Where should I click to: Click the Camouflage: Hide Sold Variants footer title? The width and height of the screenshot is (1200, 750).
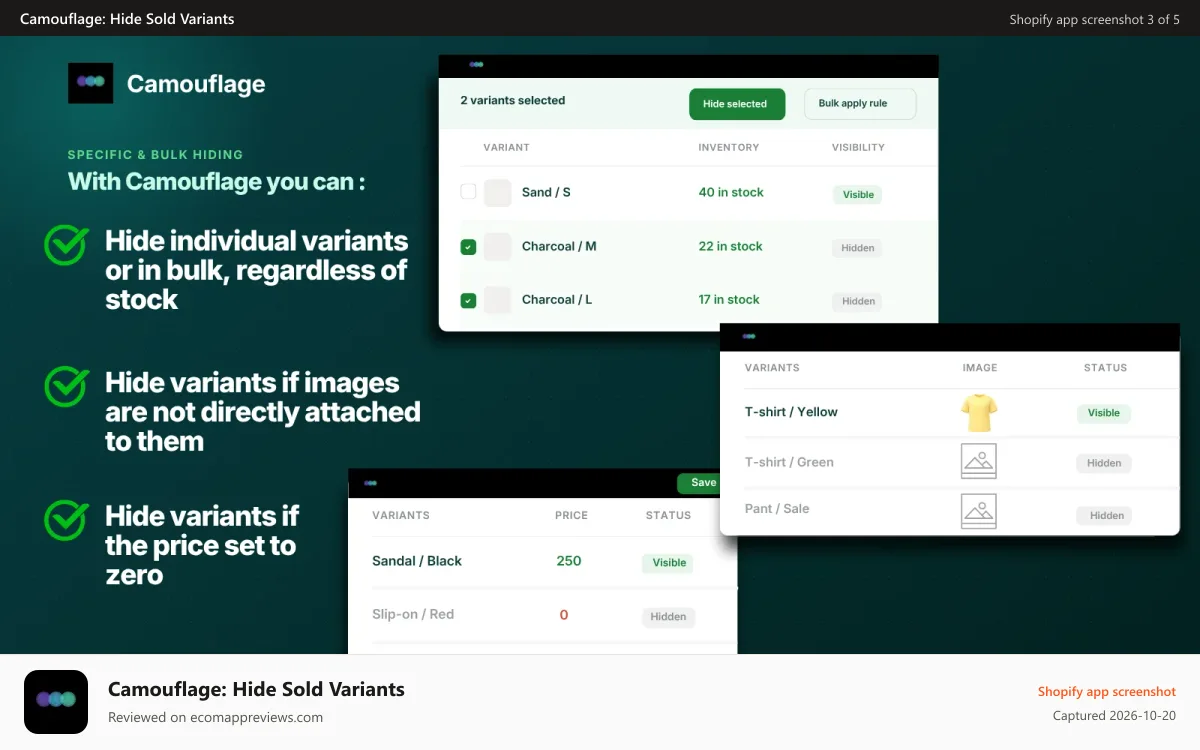pyautogui.click(x=256, y=689)
